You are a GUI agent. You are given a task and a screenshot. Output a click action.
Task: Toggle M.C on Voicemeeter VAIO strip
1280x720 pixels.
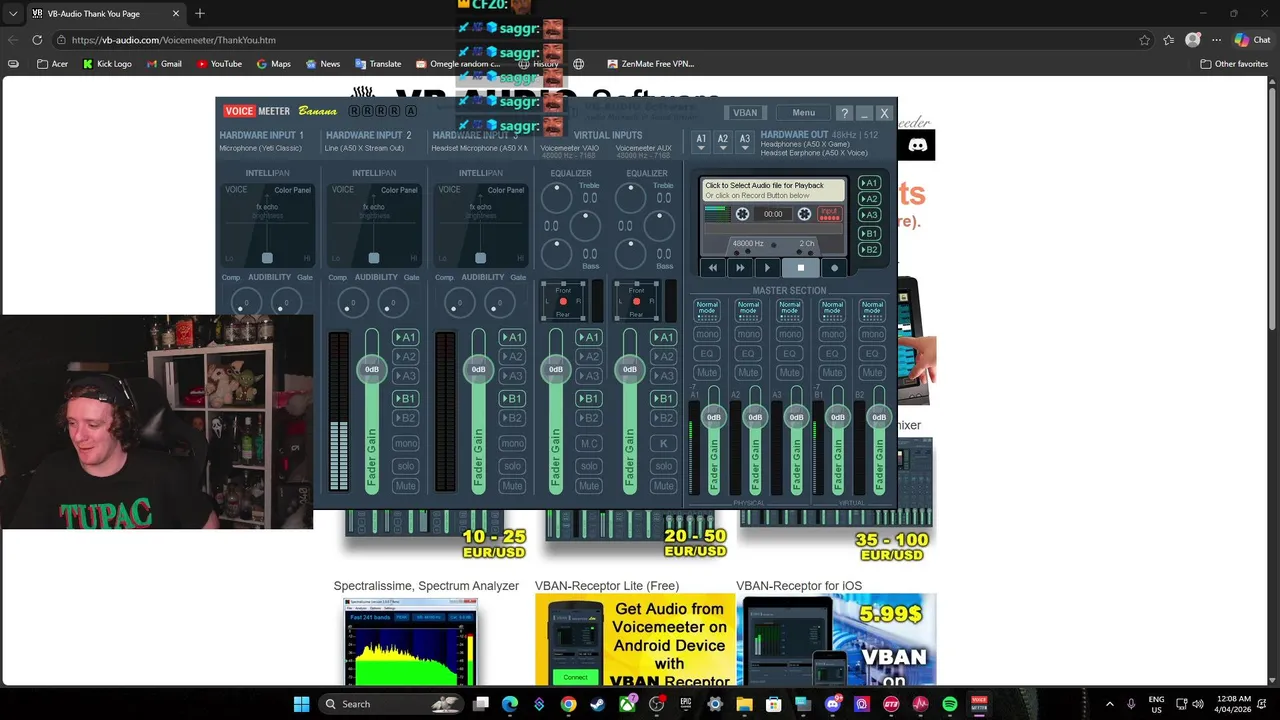click(589, 443)
